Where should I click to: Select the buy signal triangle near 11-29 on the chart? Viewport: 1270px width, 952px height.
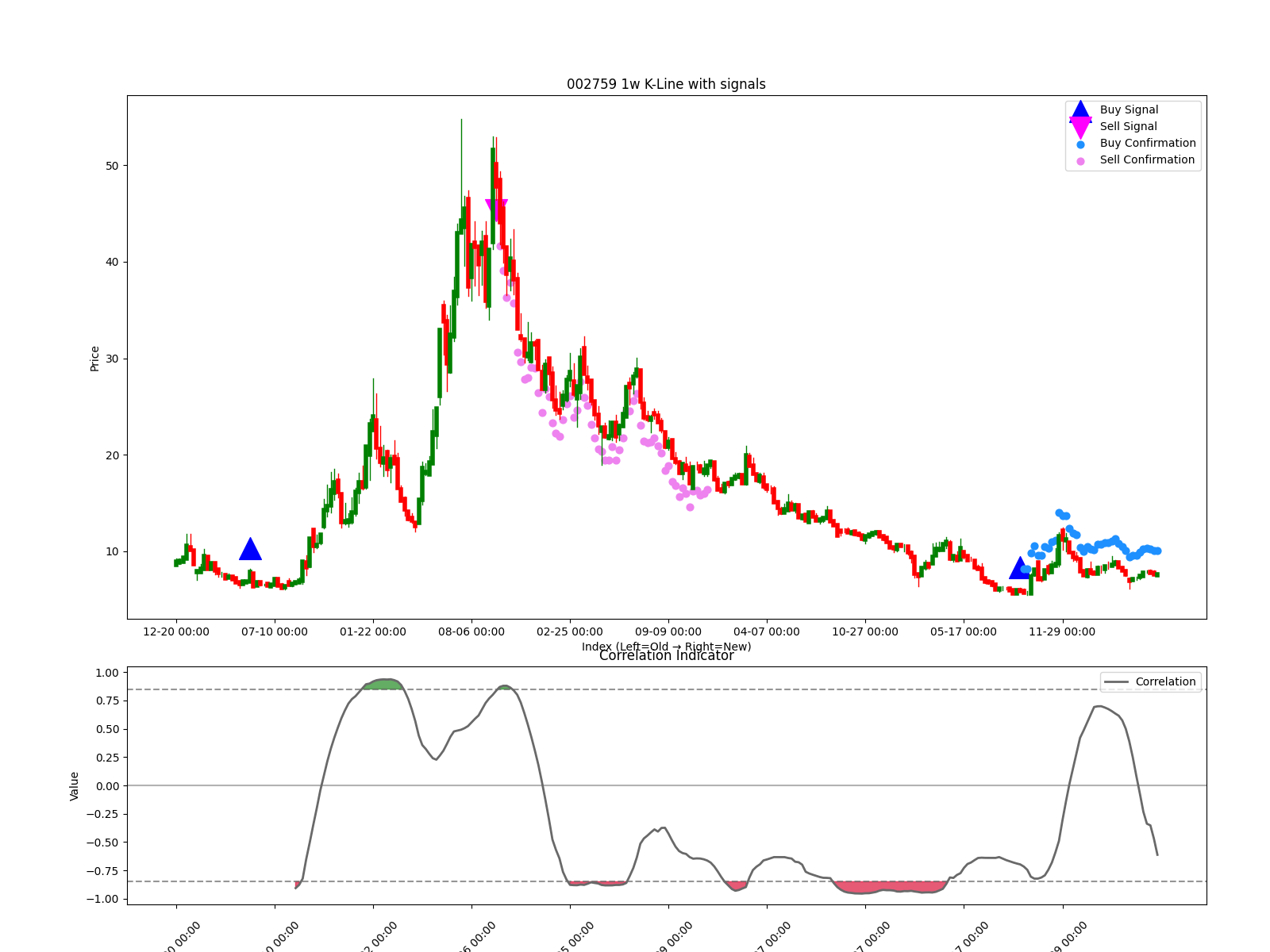1020,568
